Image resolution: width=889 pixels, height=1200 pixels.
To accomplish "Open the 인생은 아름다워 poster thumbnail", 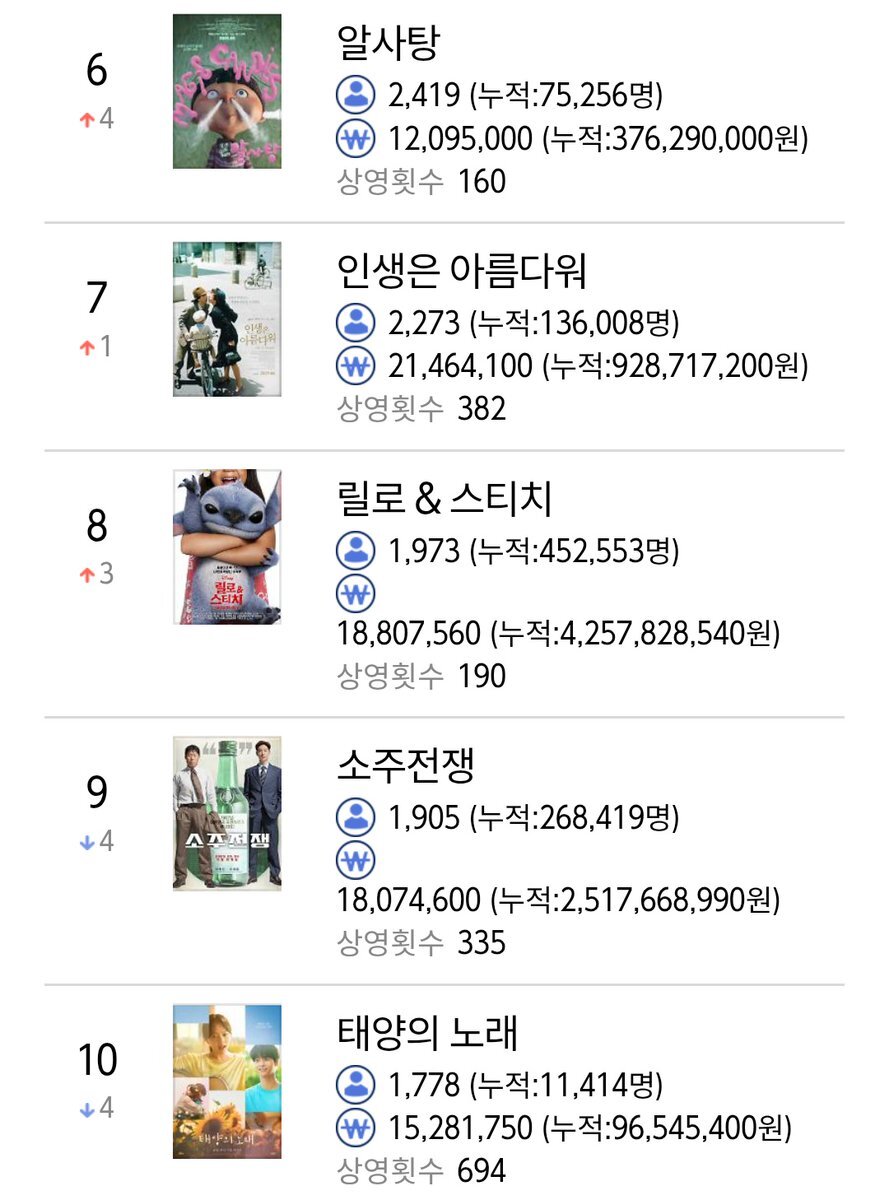I will point(227,319).
